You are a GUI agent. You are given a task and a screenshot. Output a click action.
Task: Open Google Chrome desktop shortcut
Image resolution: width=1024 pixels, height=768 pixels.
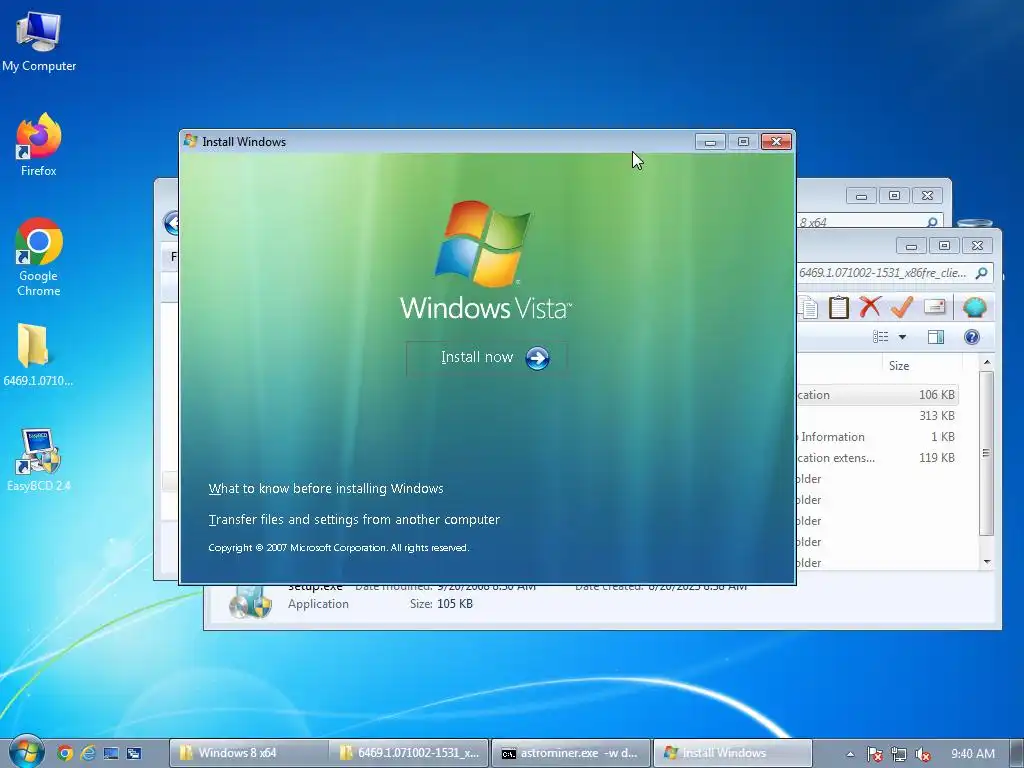tap(39, 257)
